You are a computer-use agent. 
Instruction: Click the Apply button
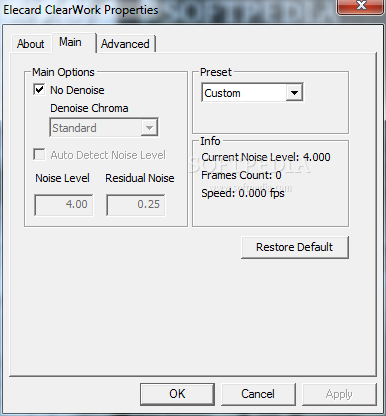pos(339,394)
